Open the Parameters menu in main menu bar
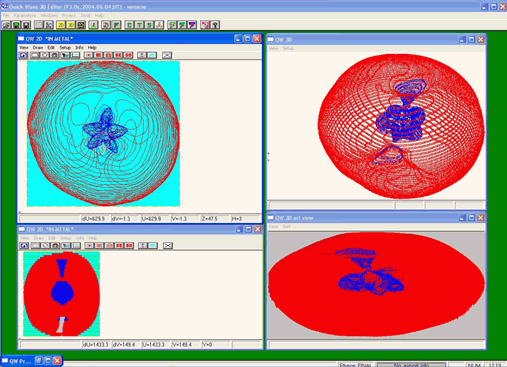Image resolution: width=507 pixels, height=367 pixels. [x=25, y=16]
